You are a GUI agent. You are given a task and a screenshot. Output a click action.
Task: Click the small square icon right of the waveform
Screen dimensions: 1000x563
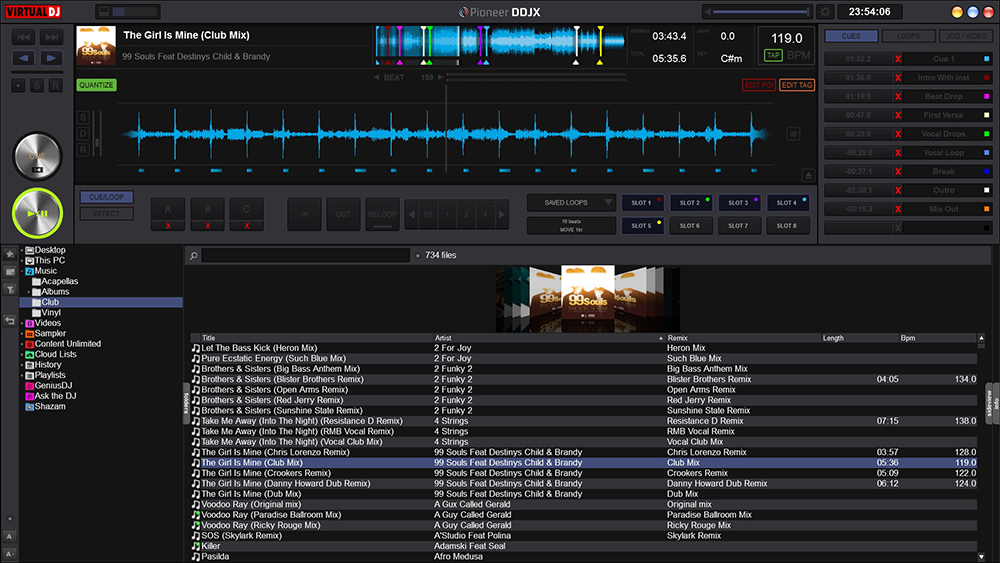pyautogui.click(x=793, y=134)
